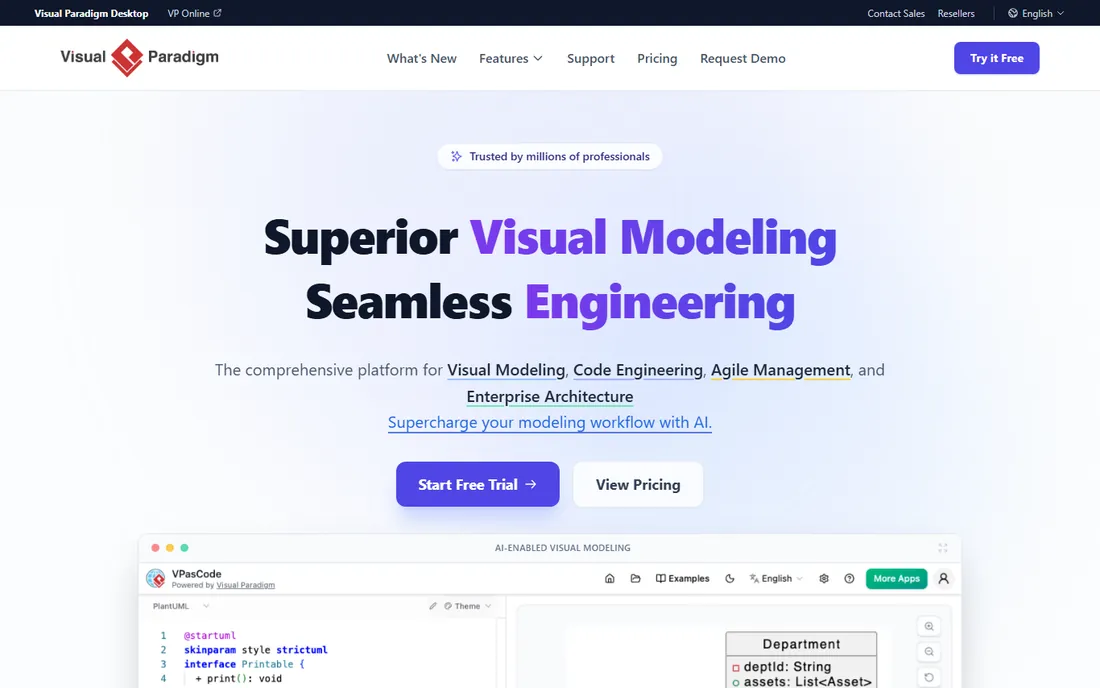Open the What's New menu item
The image size is (1100, 688).
[422, 58]
